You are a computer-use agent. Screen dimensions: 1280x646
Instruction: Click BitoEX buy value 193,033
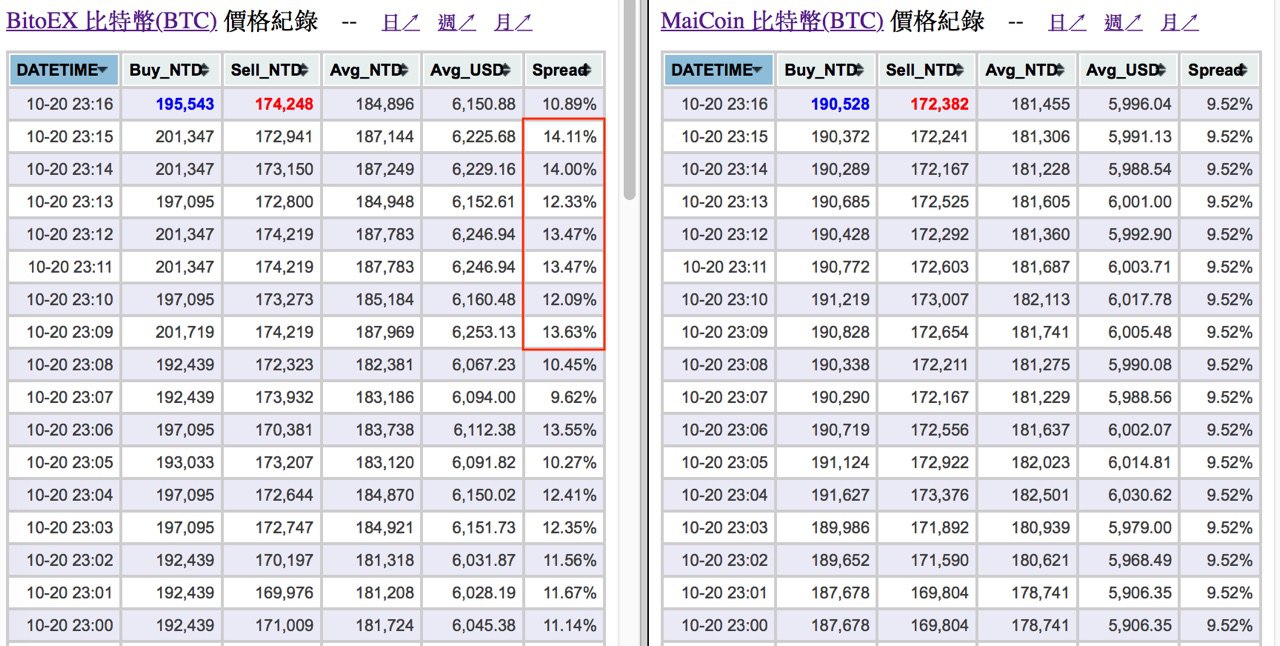coord(185,463)
